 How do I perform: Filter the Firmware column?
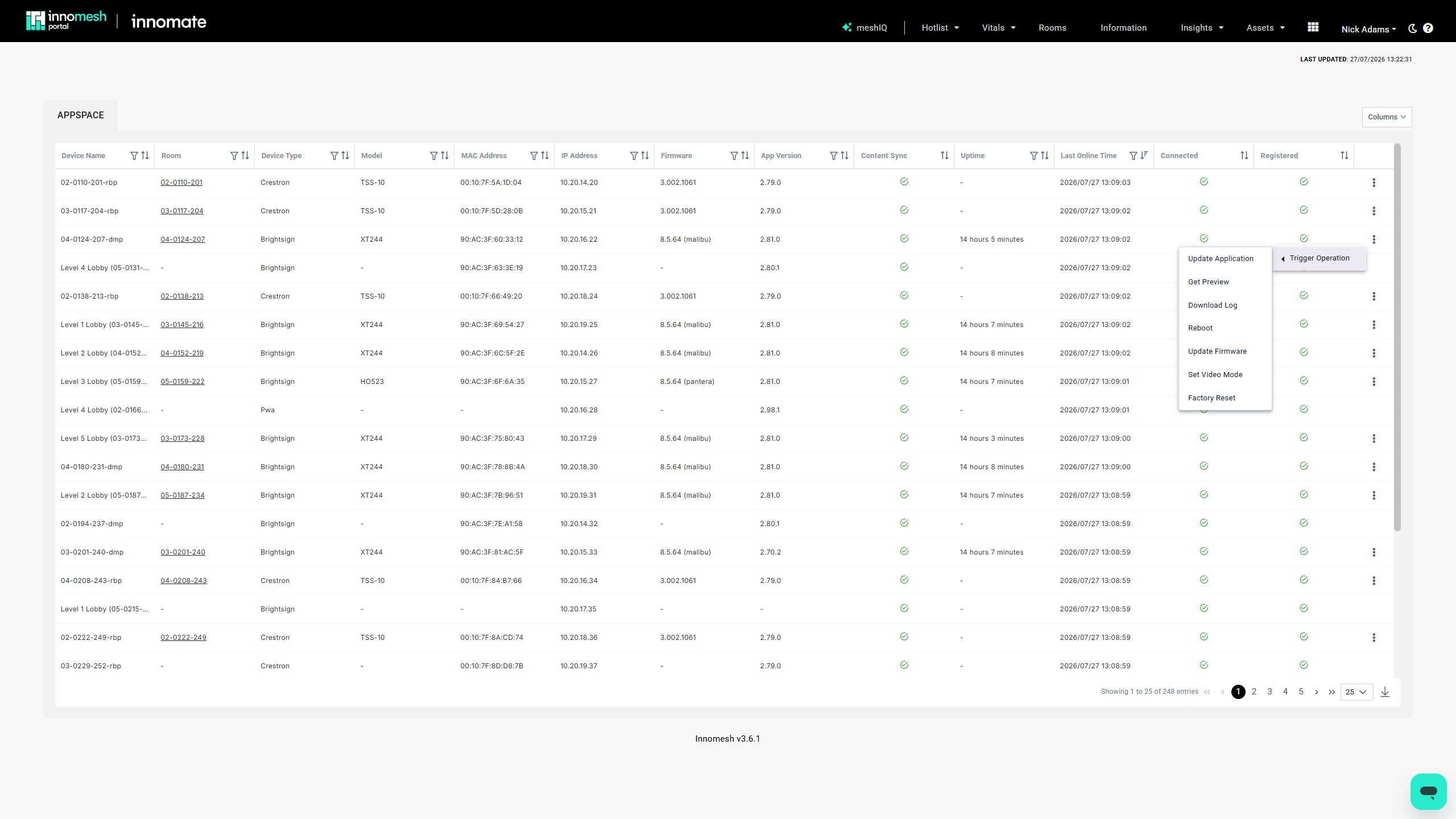point(734,156)
